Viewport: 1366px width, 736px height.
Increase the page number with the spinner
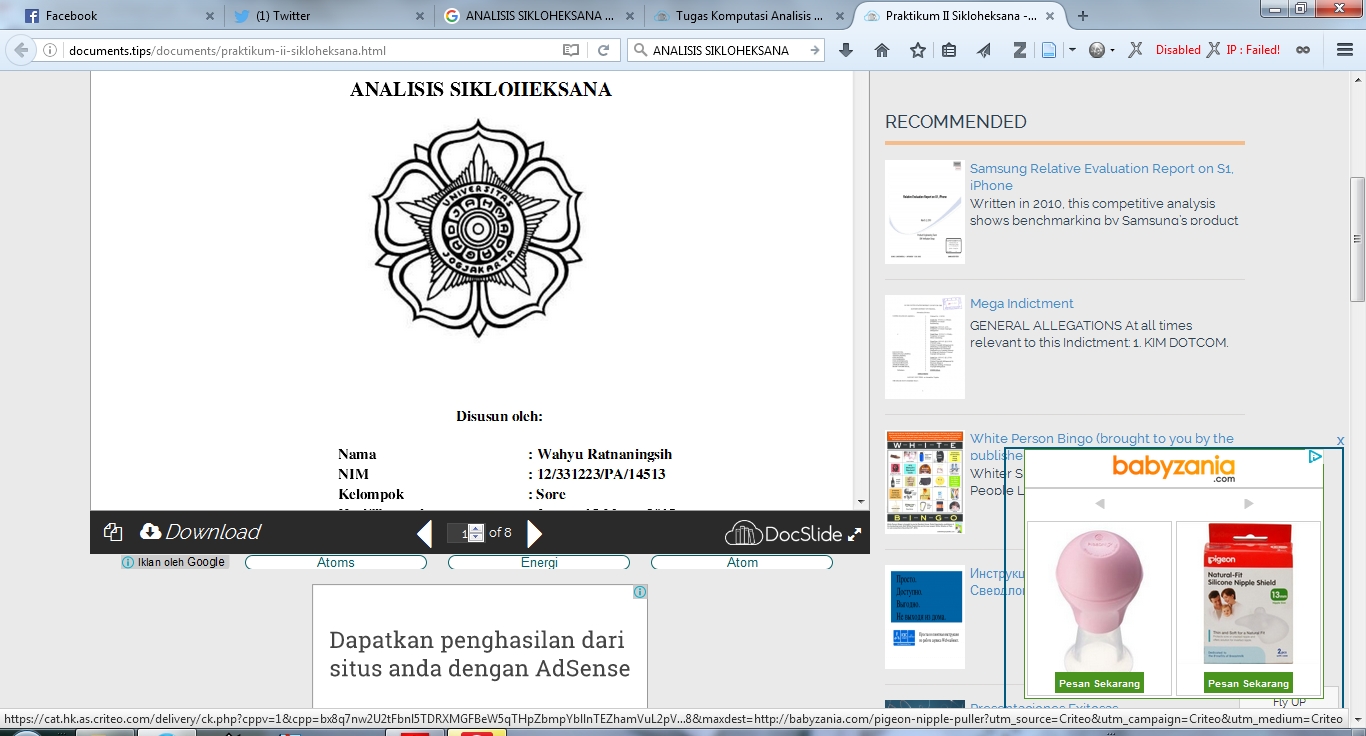[x=476, y=529]
